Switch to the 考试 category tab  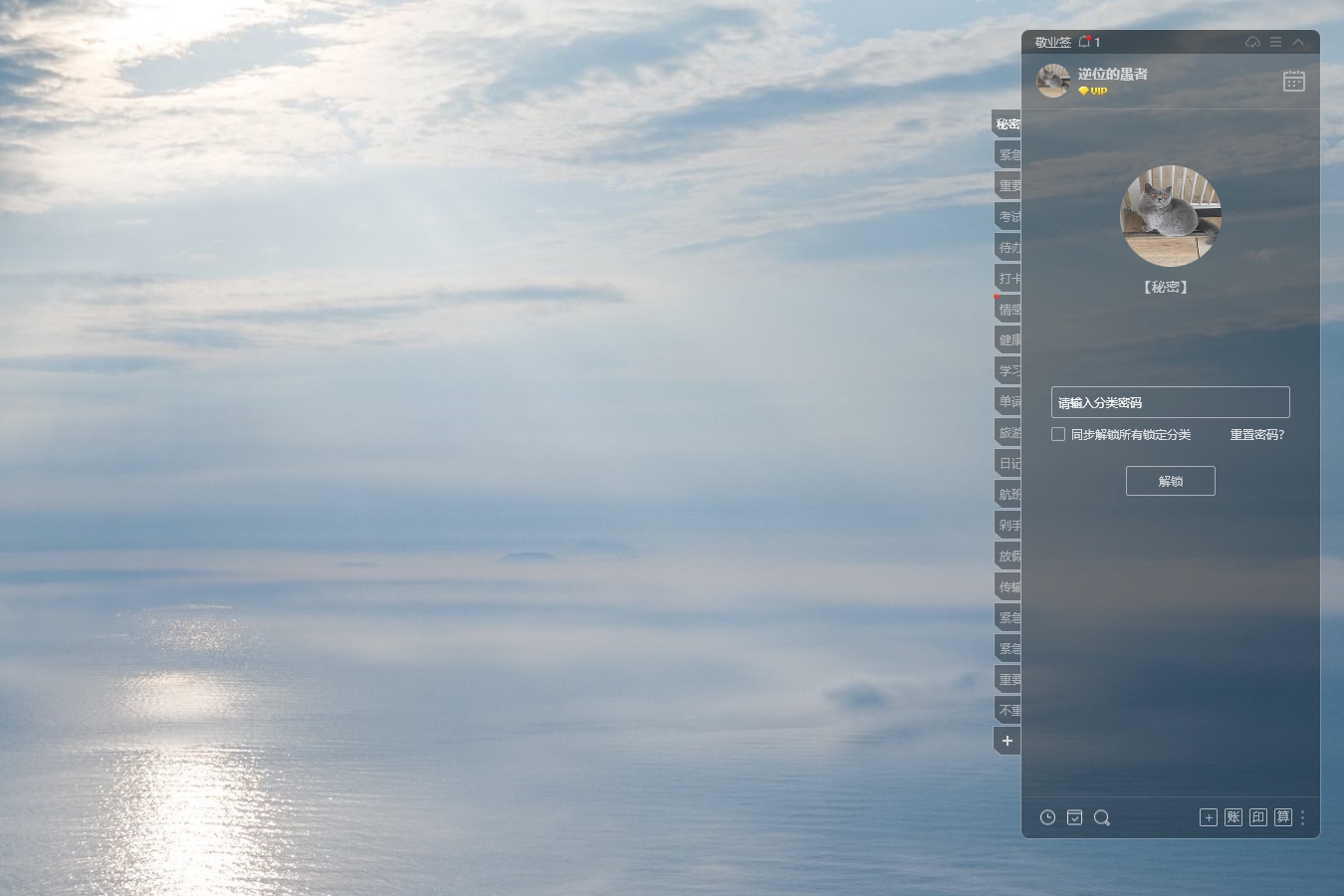click(1008, 216)
